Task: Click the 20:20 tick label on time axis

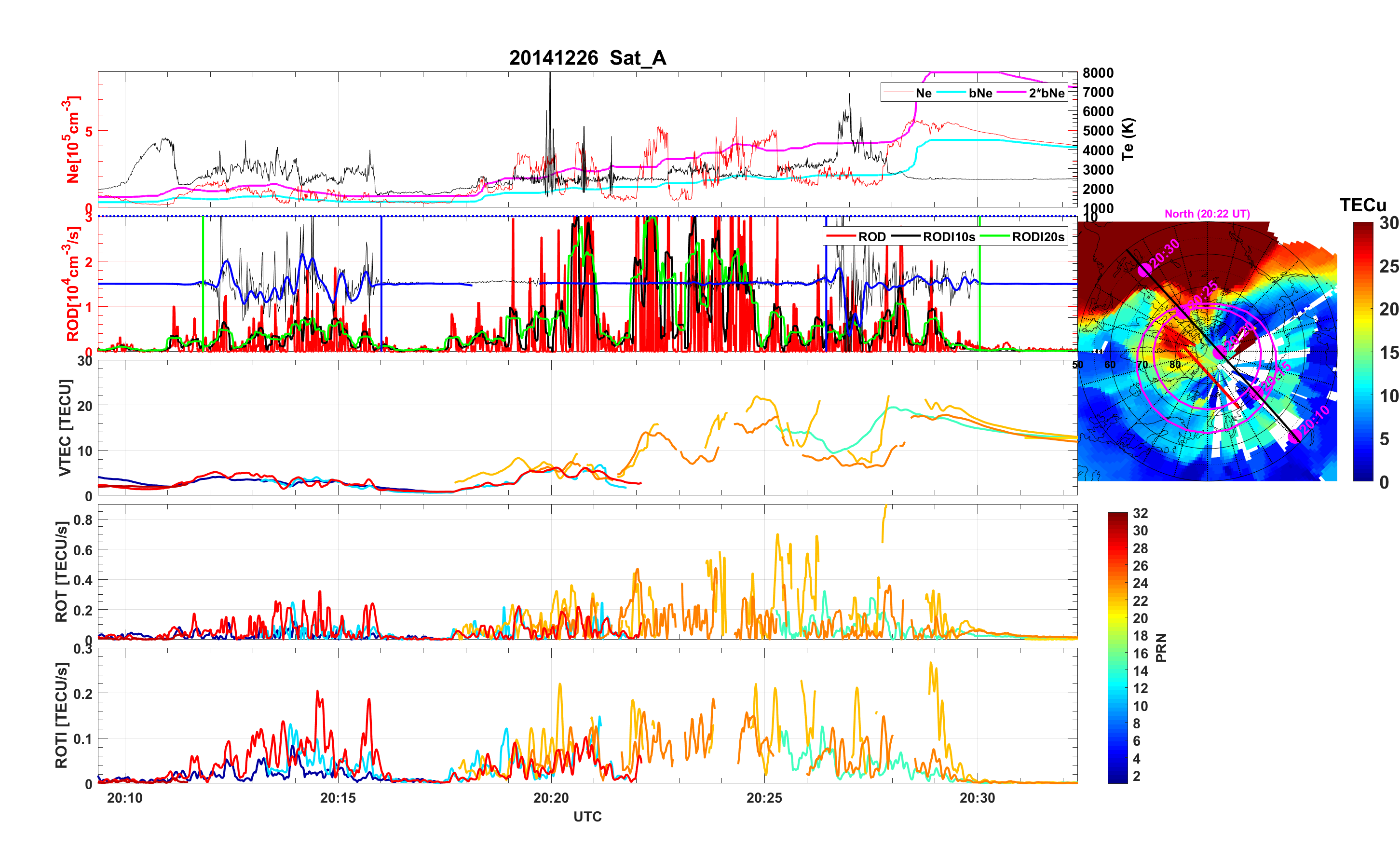Action: pyautogui.click(x=551, y=797)
